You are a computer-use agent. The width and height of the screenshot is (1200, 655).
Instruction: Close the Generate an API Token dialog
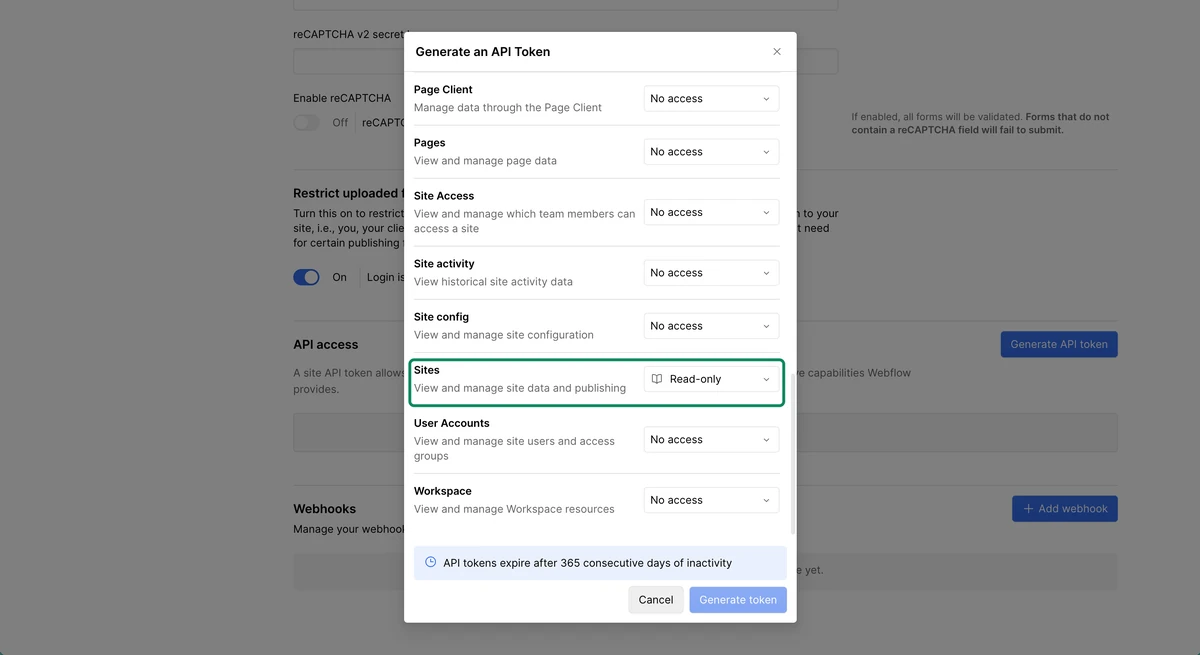tap(777, 52)
